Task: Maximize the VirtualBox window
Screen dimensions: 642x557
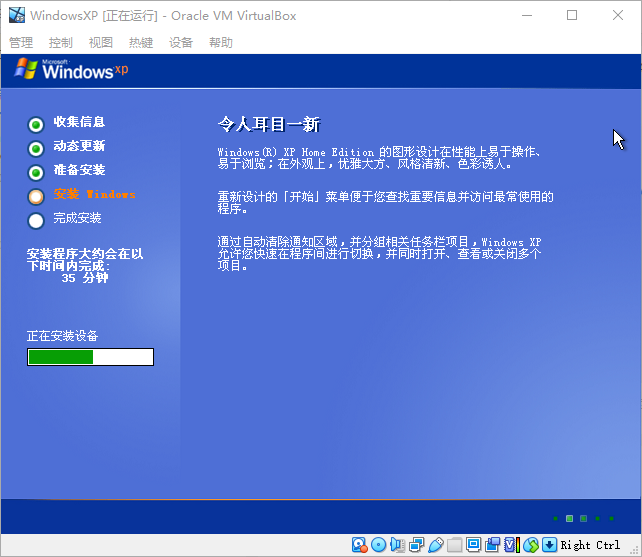Action: point(572,16)
